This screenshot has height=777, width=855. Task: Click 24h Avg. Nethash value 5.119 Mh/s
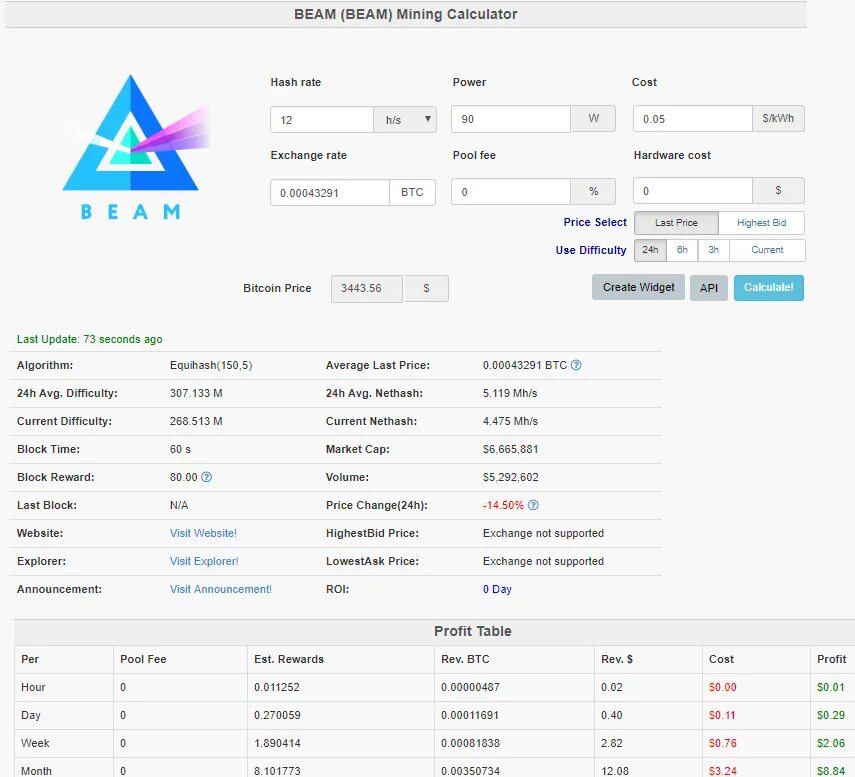click(x=510, y=393)
